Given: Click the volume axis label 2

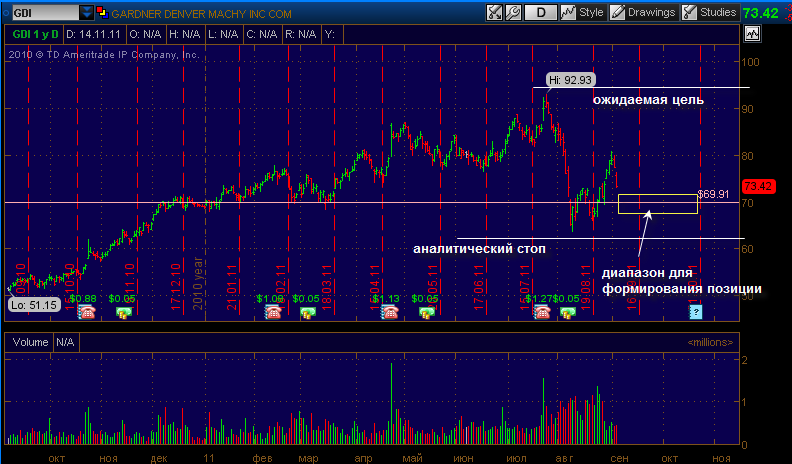Looking at the screenshot, I should (745, 360).
